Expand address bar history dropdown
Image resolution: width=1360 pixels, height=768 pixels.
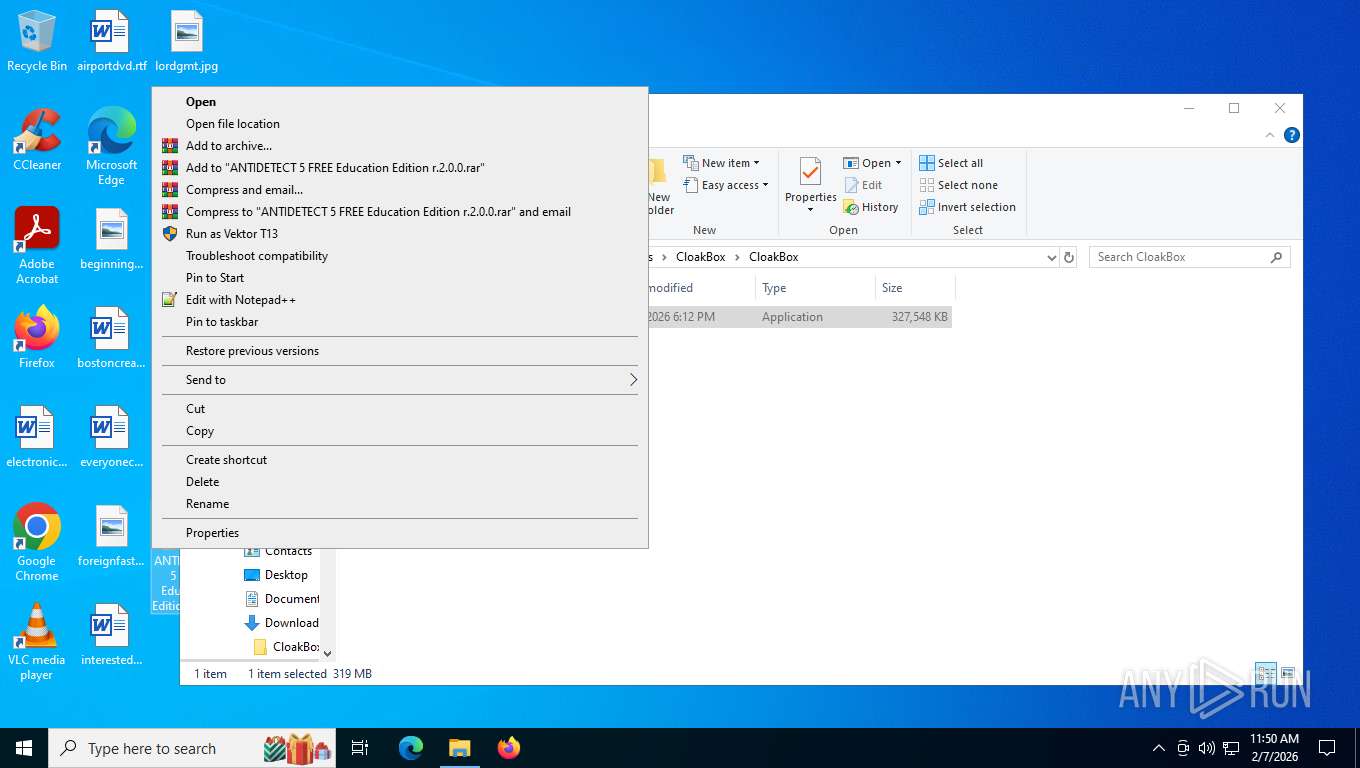click(x=1051, y=257)
